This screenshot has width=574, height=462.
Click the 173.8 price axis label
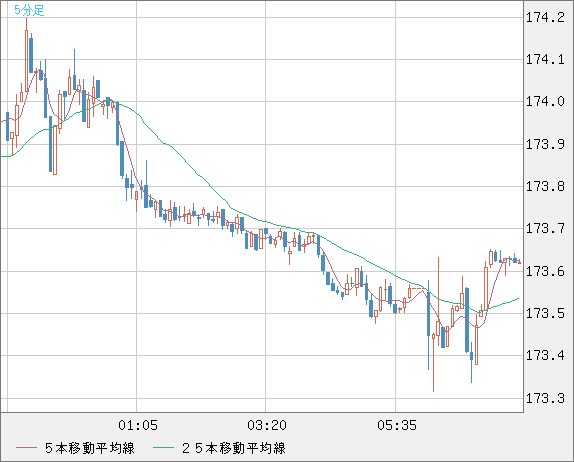point(545,186)
